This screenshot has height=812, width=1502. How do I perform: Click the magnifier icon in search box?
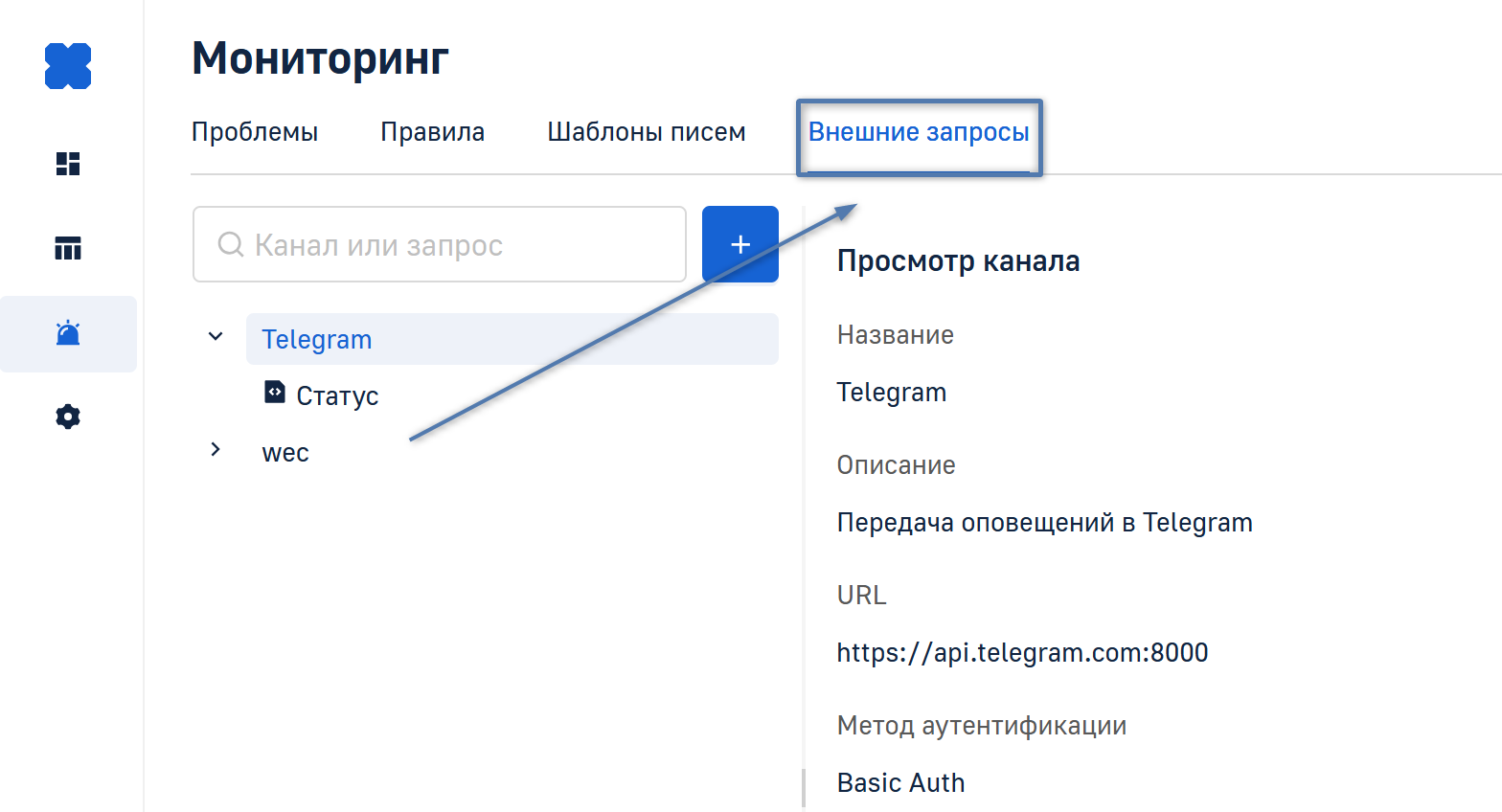pos(230,244)
